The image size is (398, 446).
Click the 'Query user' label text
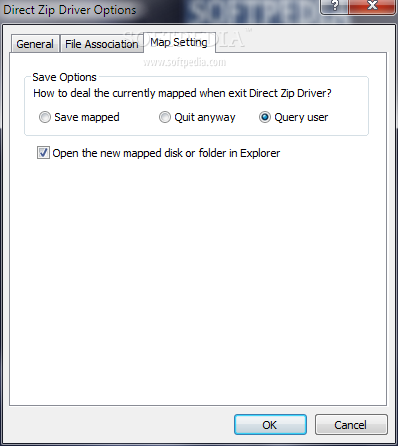point(301,117)
